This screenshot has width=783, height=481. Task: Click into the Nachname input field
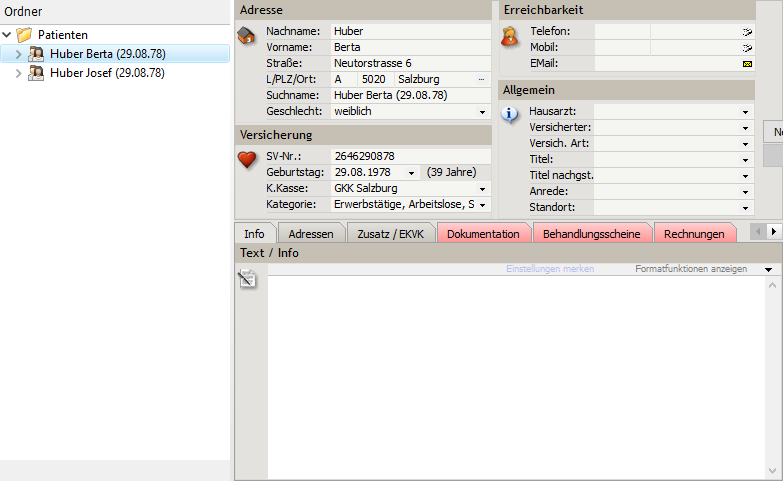pos(409,31)
